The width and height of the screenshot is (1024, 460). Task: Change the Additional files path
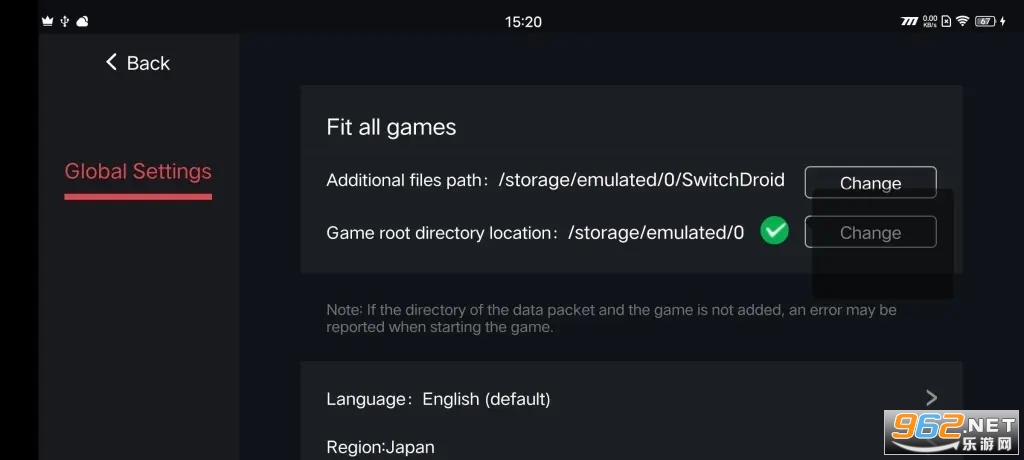(870, 183)
